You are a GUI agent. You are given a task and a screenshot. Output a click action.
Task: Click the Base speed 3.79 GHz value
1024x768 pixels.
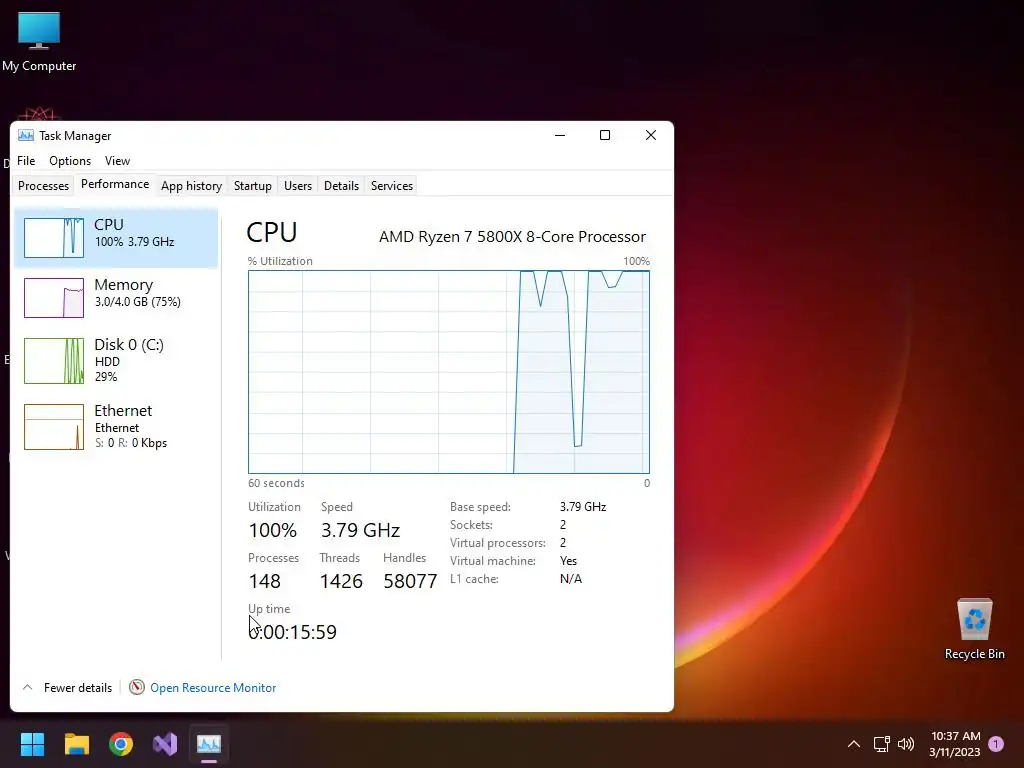pos(583,507)
